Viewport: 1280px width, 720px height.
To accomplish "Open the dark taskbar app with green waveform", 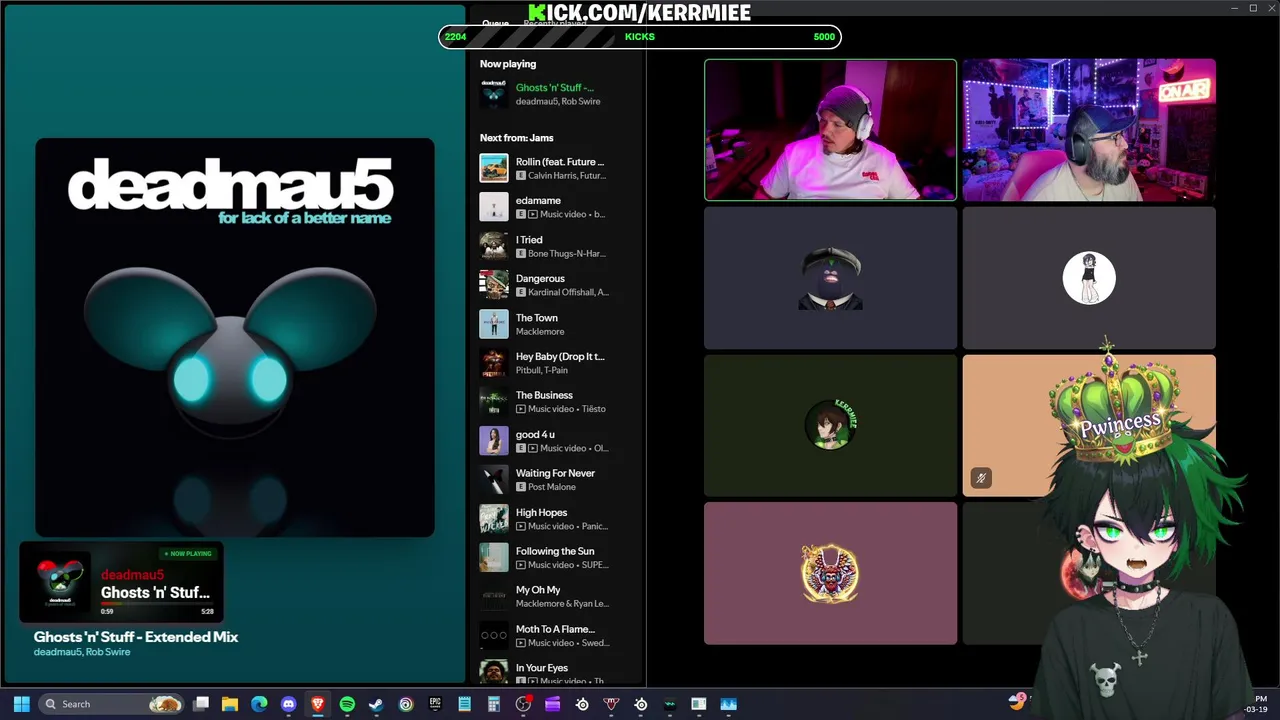I will tap(669, 704).
